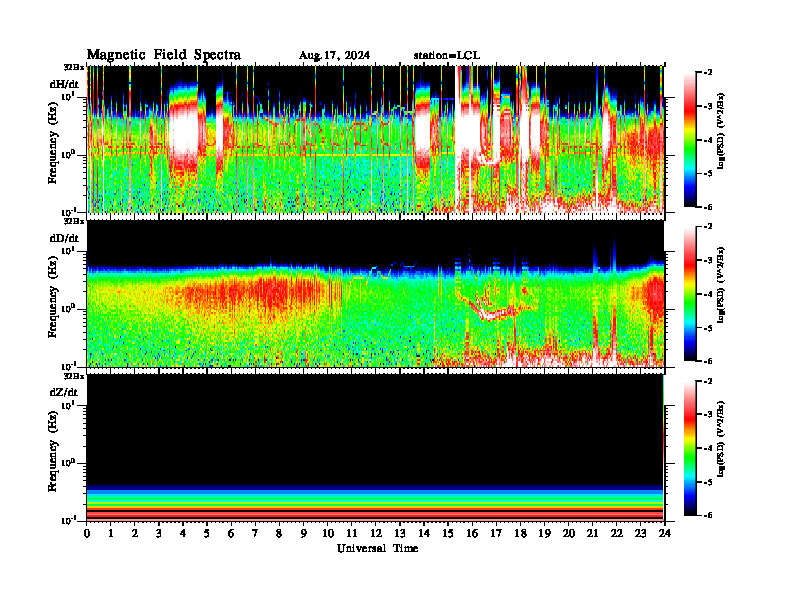
Task: Click hour 4 on Universal Time axis
Action: [x=183, y=534]
